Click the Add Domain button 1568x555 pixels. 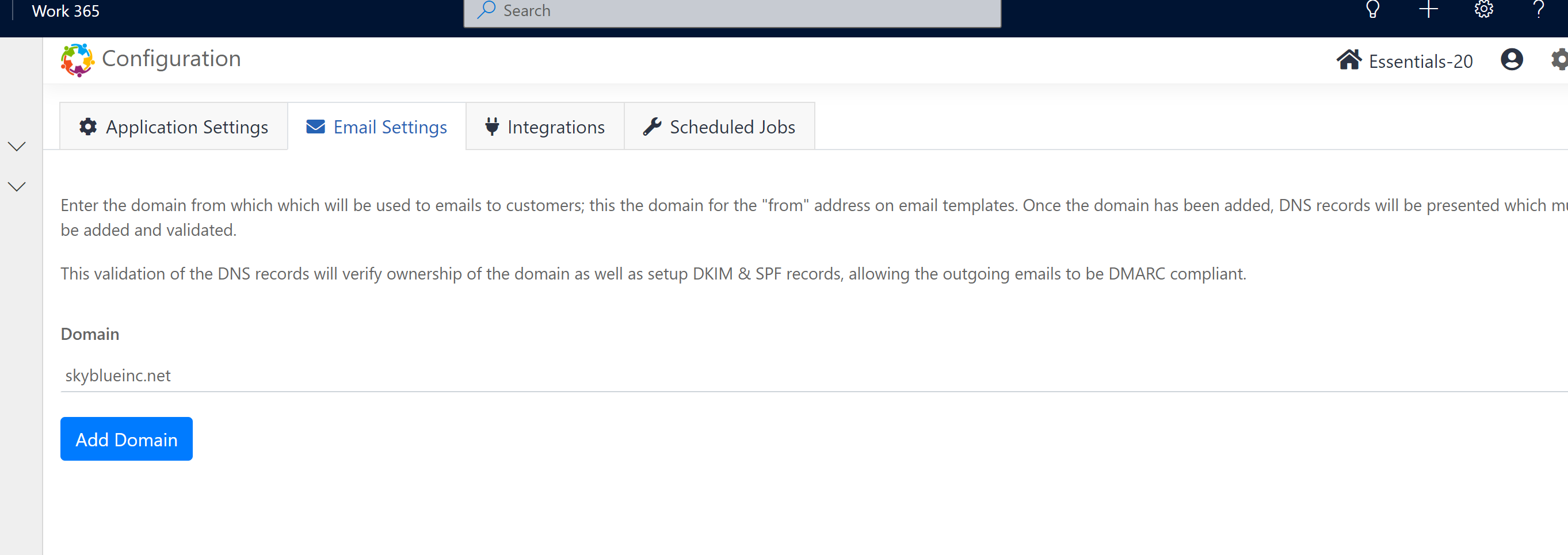pos(127,439)
